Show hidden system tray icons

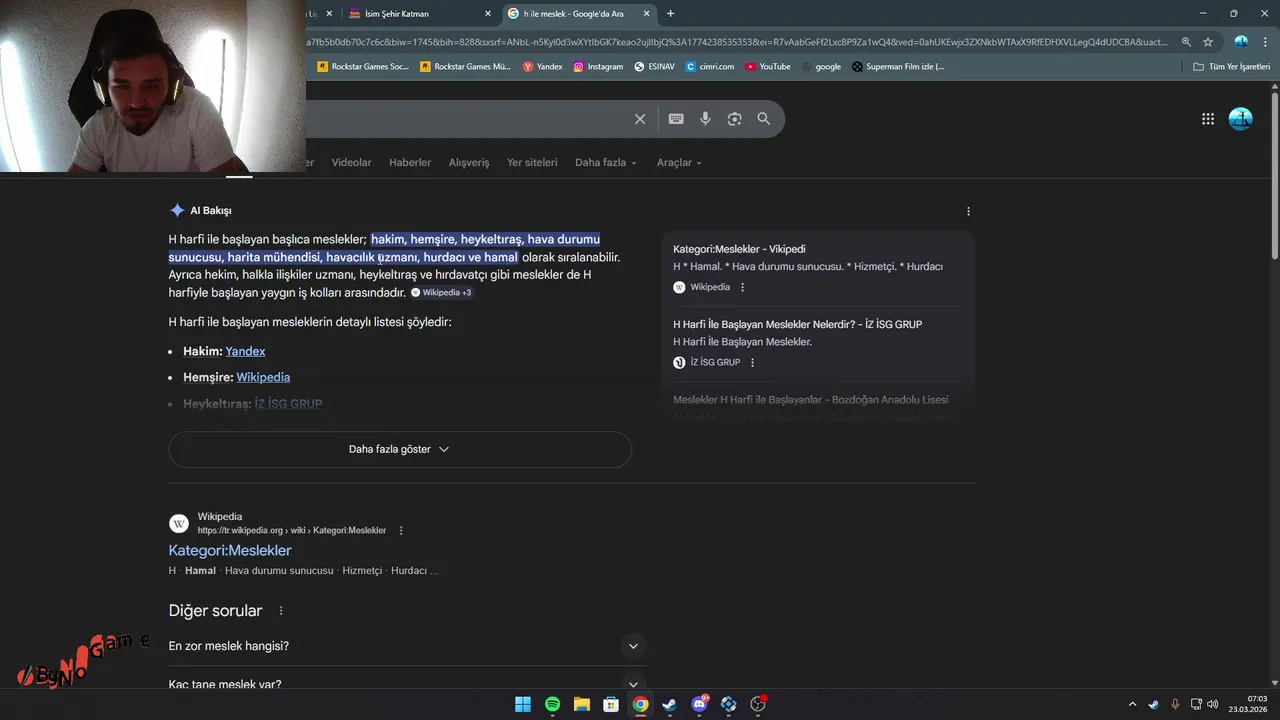click(x=1132, y=705)
